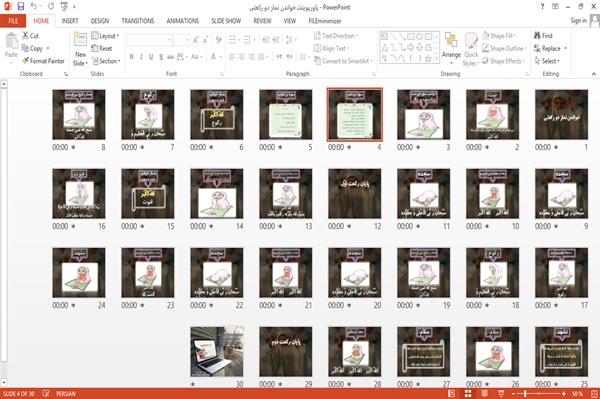600x399 pixels.
Task: Click scroll up arrow of slide sorter
Action: click(x=4, y=84)
